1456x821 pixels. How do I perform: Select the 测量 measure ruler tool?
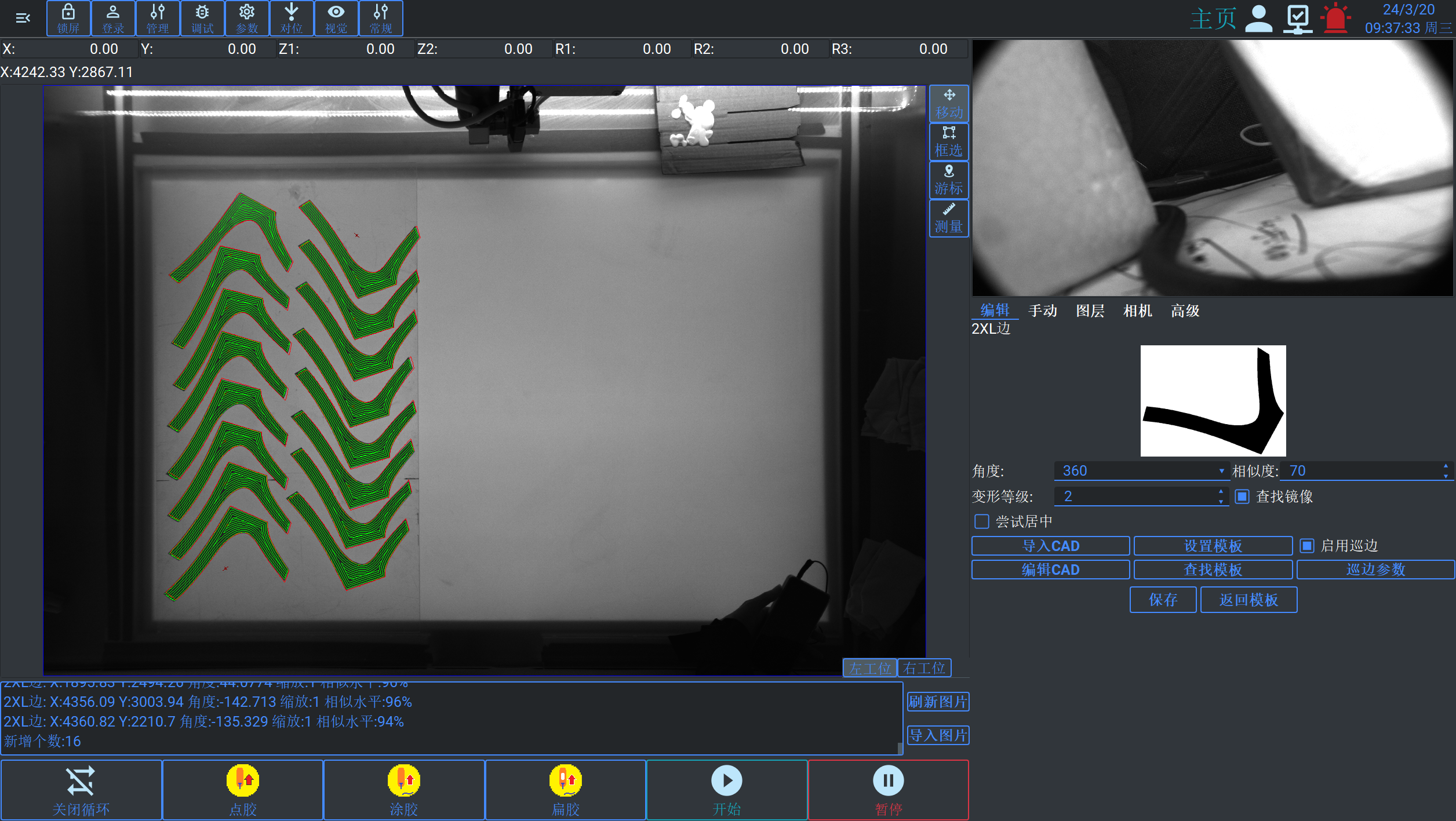point(949,218)
